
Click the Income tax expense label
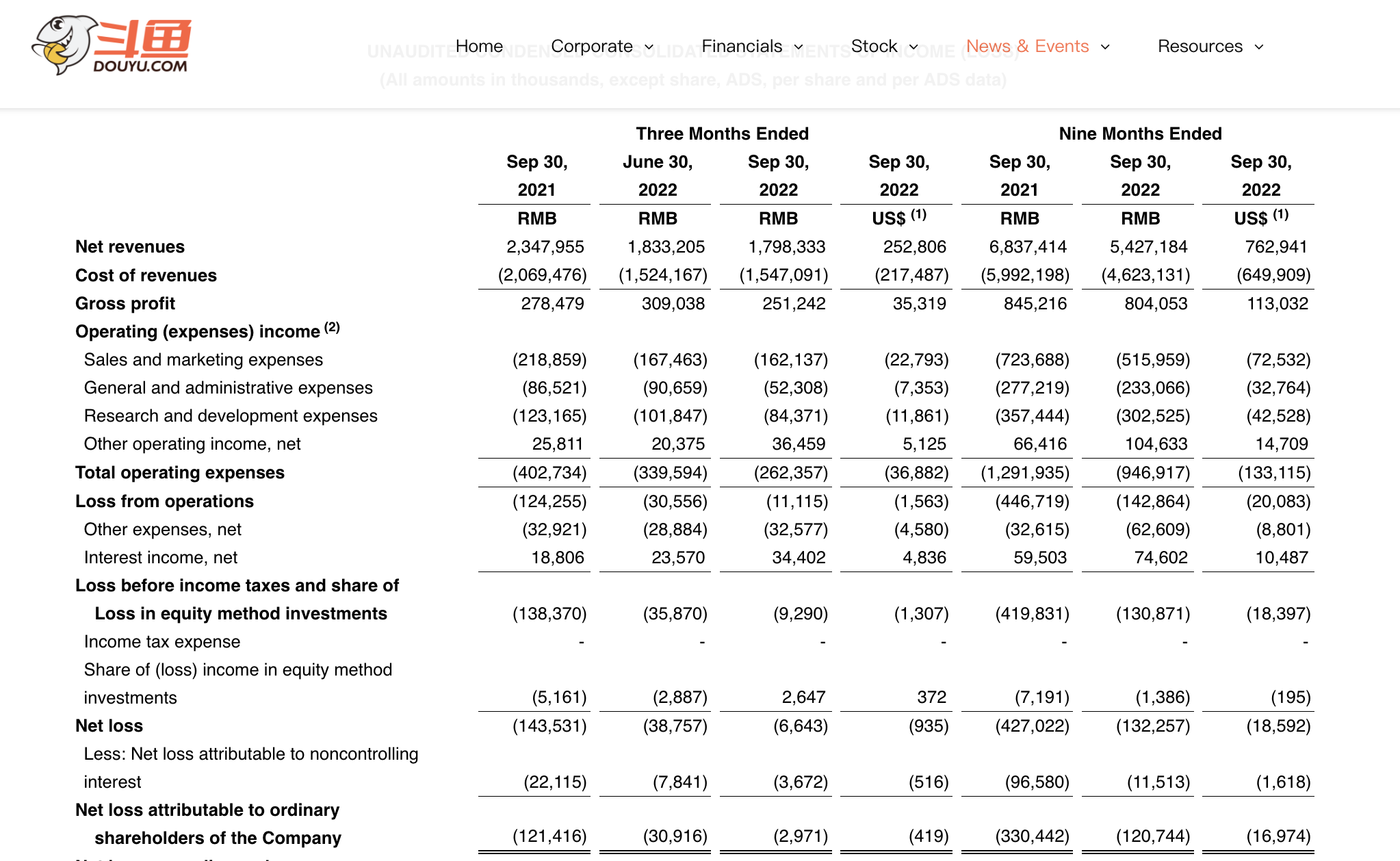tap(162, 642)
